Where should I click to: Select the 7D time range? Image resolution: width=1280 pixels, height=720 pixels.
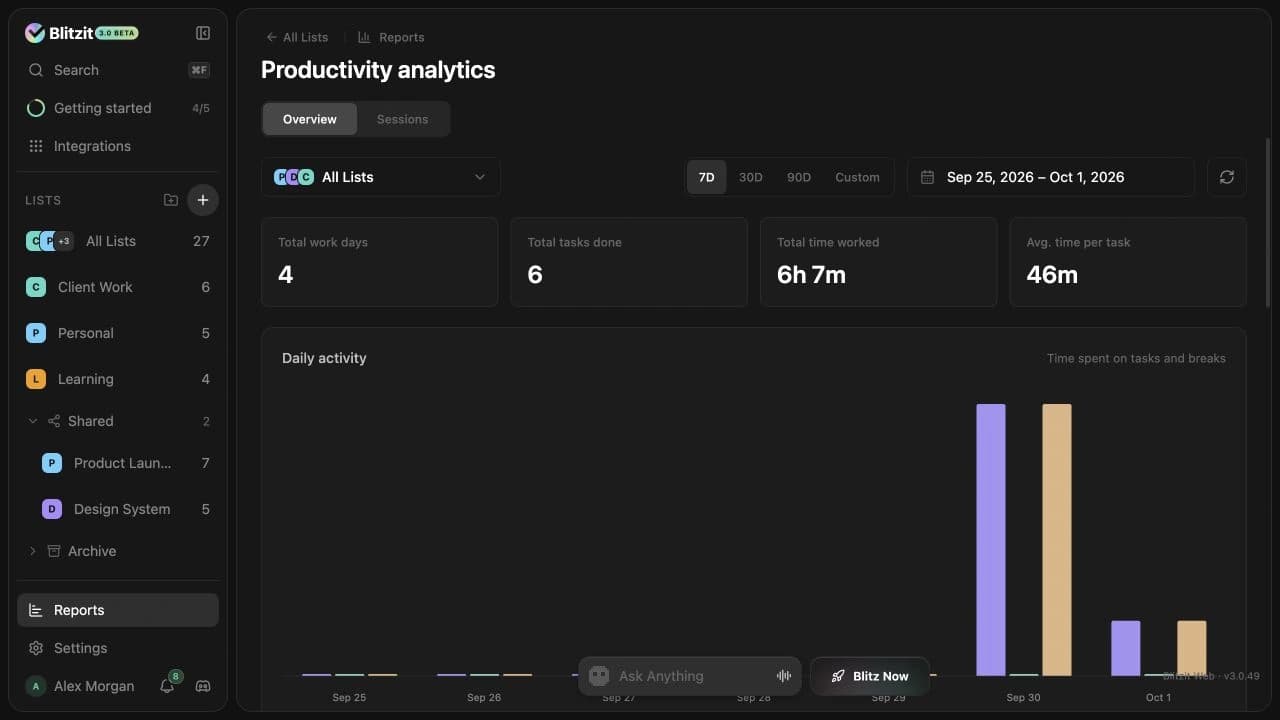[x=707, y=177]
